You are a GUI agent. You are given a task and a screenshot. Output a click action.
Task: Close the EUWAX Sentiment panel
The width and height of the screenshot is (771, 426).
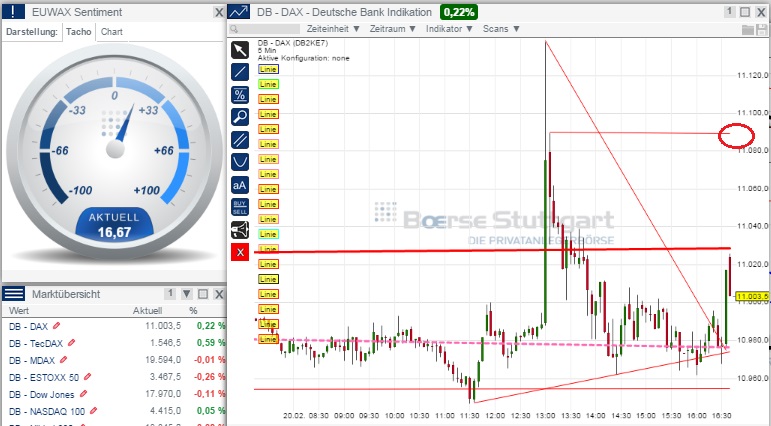(219, 12)
